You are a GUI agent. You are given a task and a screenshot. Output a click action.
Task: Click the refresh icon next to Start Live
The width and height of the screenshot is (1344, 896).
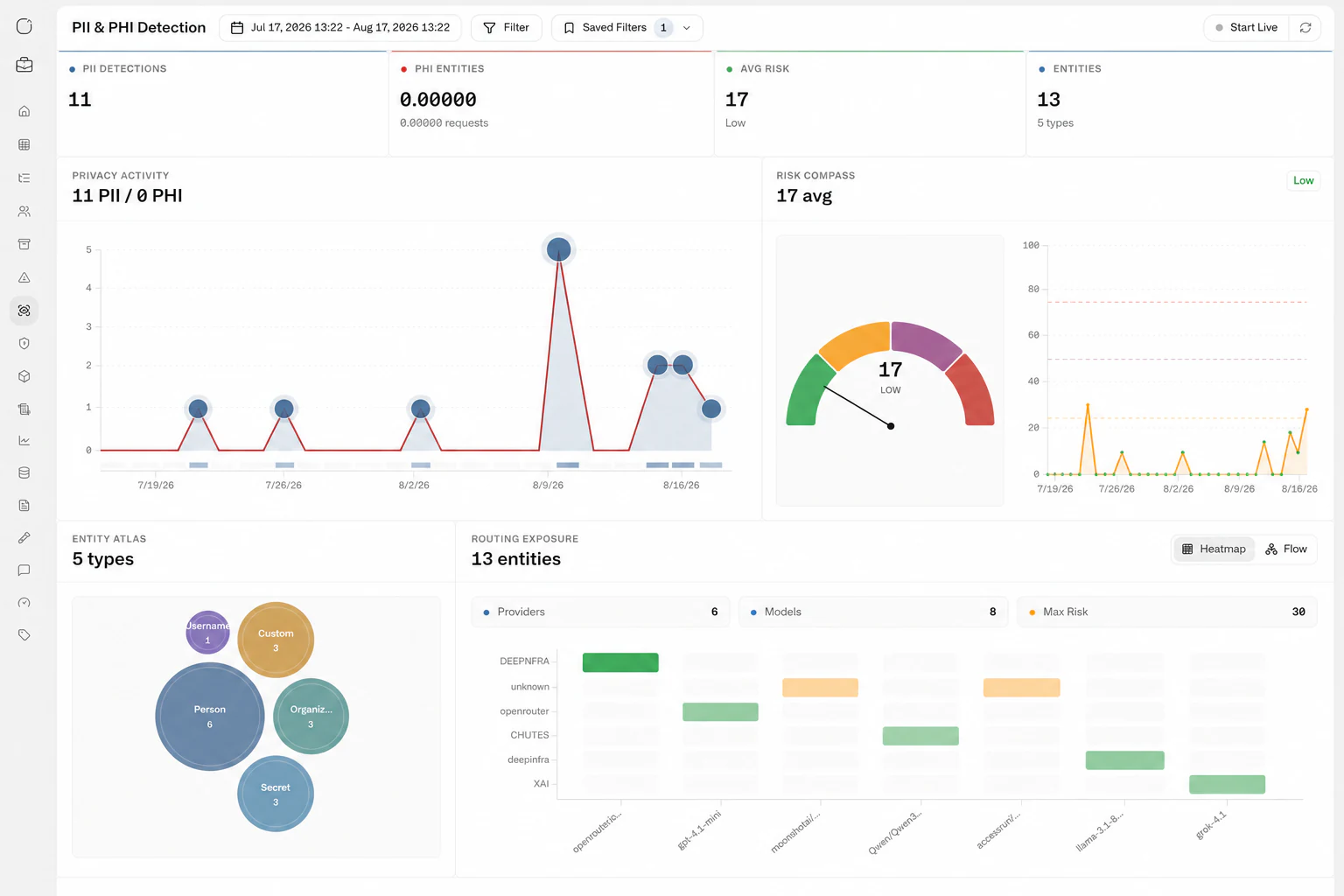pyautogui.click(x=1305, y=28)
